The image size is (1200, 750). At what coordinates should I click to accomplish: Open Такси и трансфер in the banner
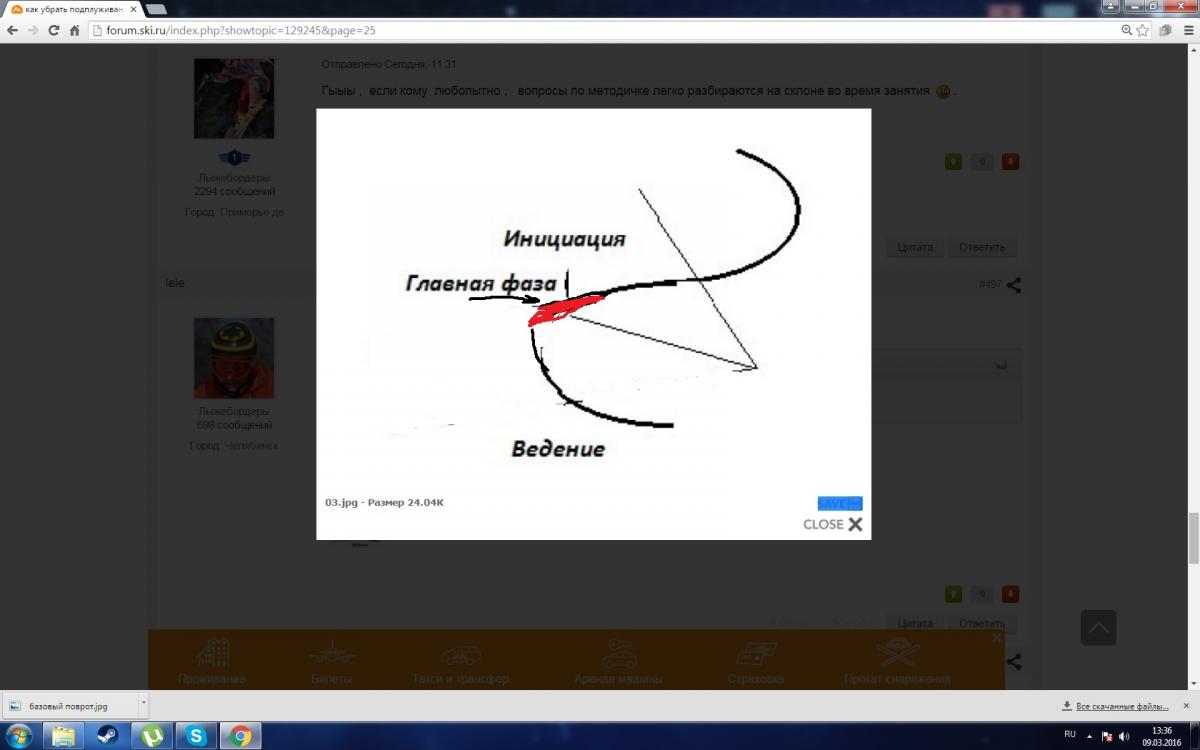coord(460,661)
